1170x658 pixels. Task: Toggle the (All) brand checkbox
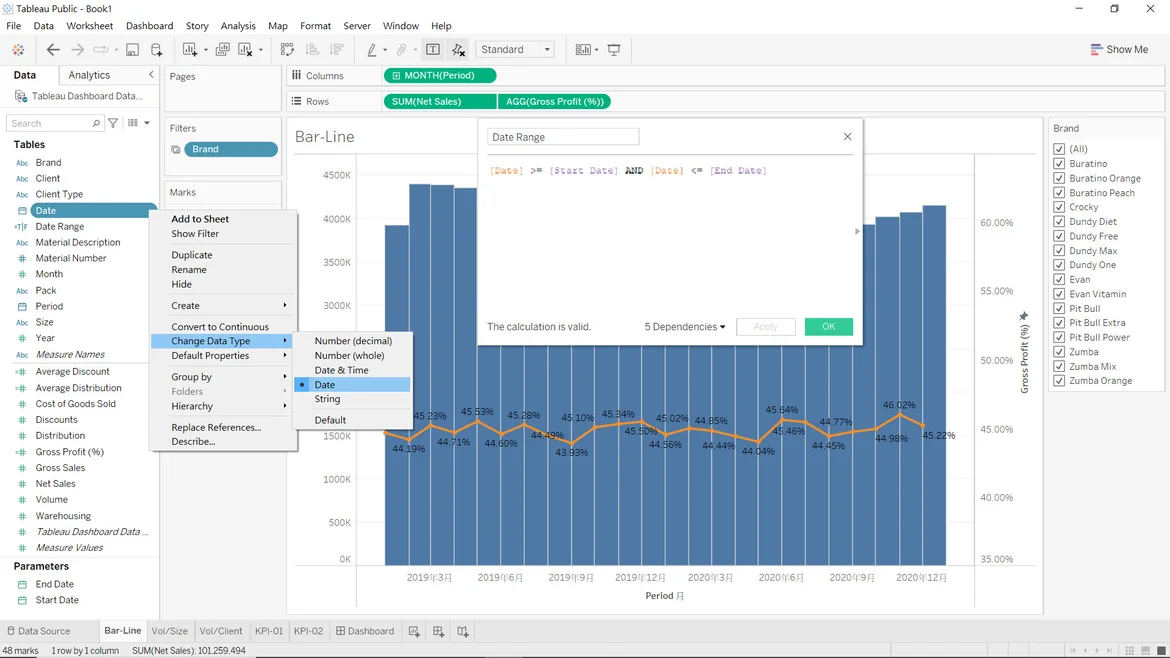pyautogui.click(x=1059, y=149)
